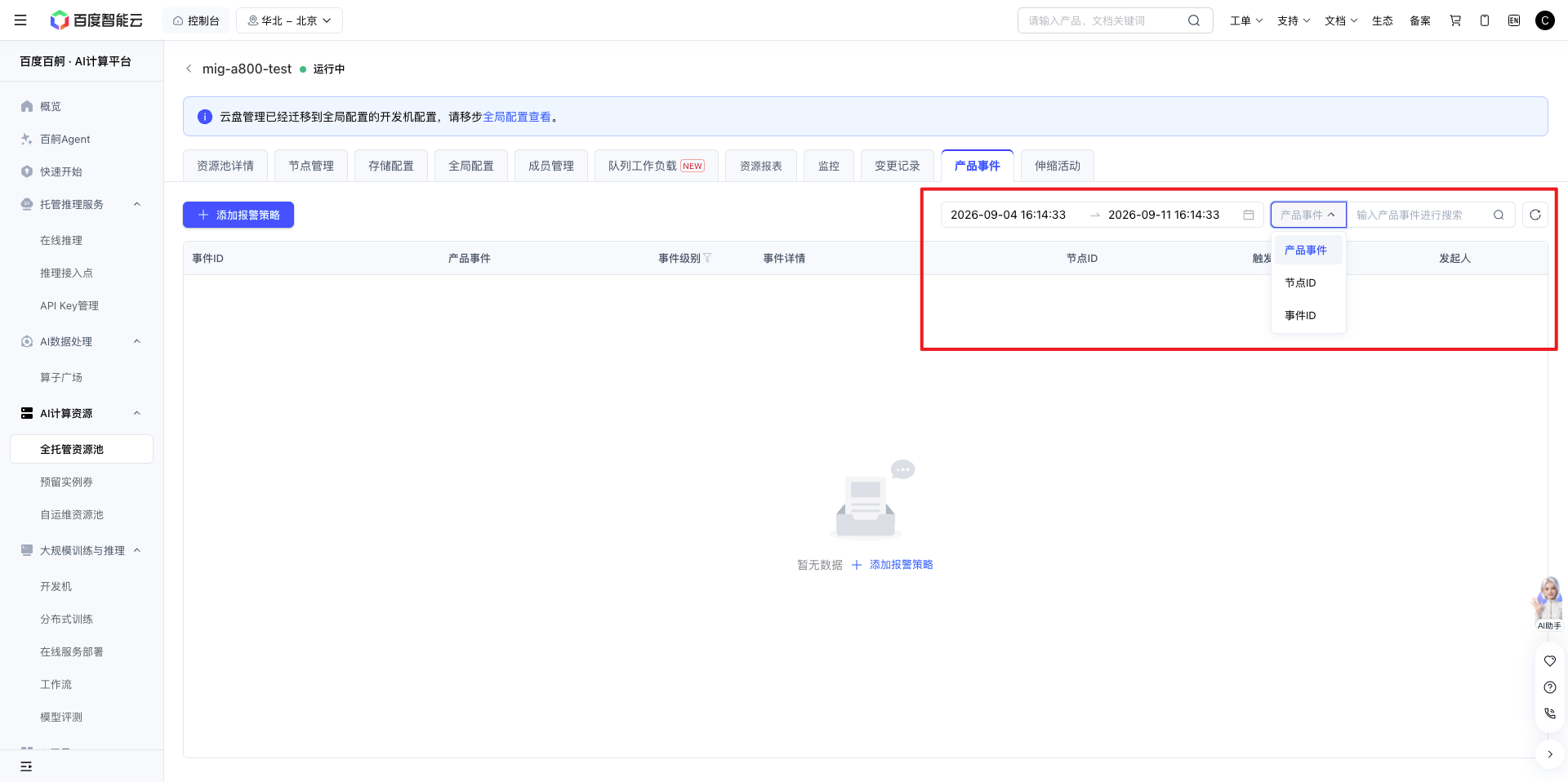This screenshot has height=782, width=1568.
Task: Select 节点ID option in dropdown list
Action: click(x=1308, y=282)
